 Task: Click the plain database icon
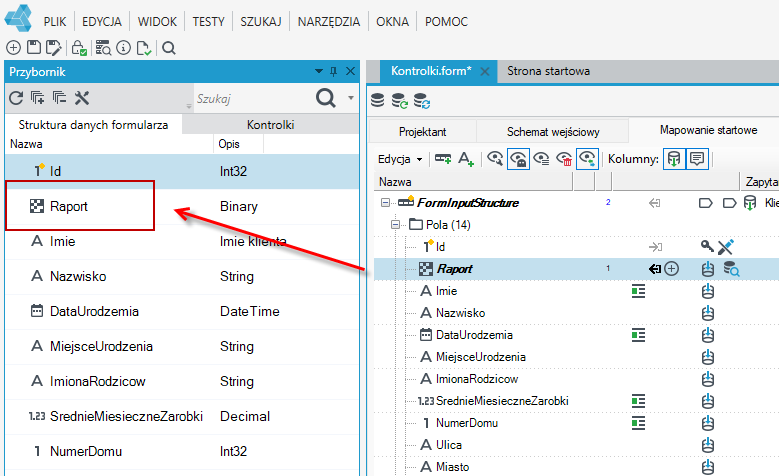[378, 100]
